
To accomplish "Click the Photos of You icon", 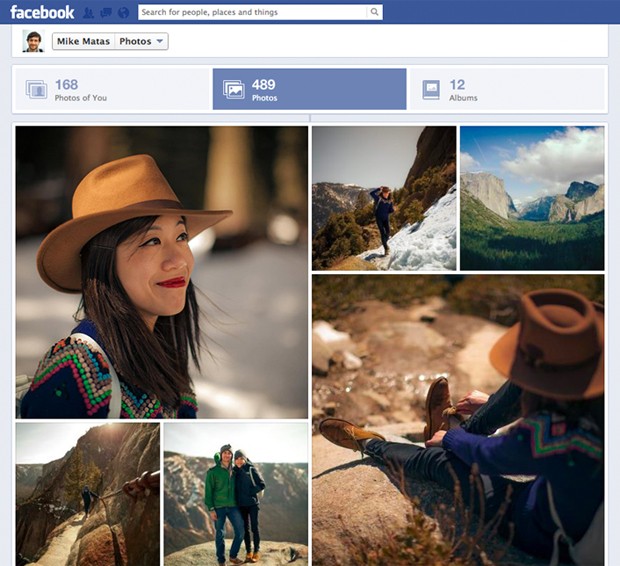I will pos(36,90).
